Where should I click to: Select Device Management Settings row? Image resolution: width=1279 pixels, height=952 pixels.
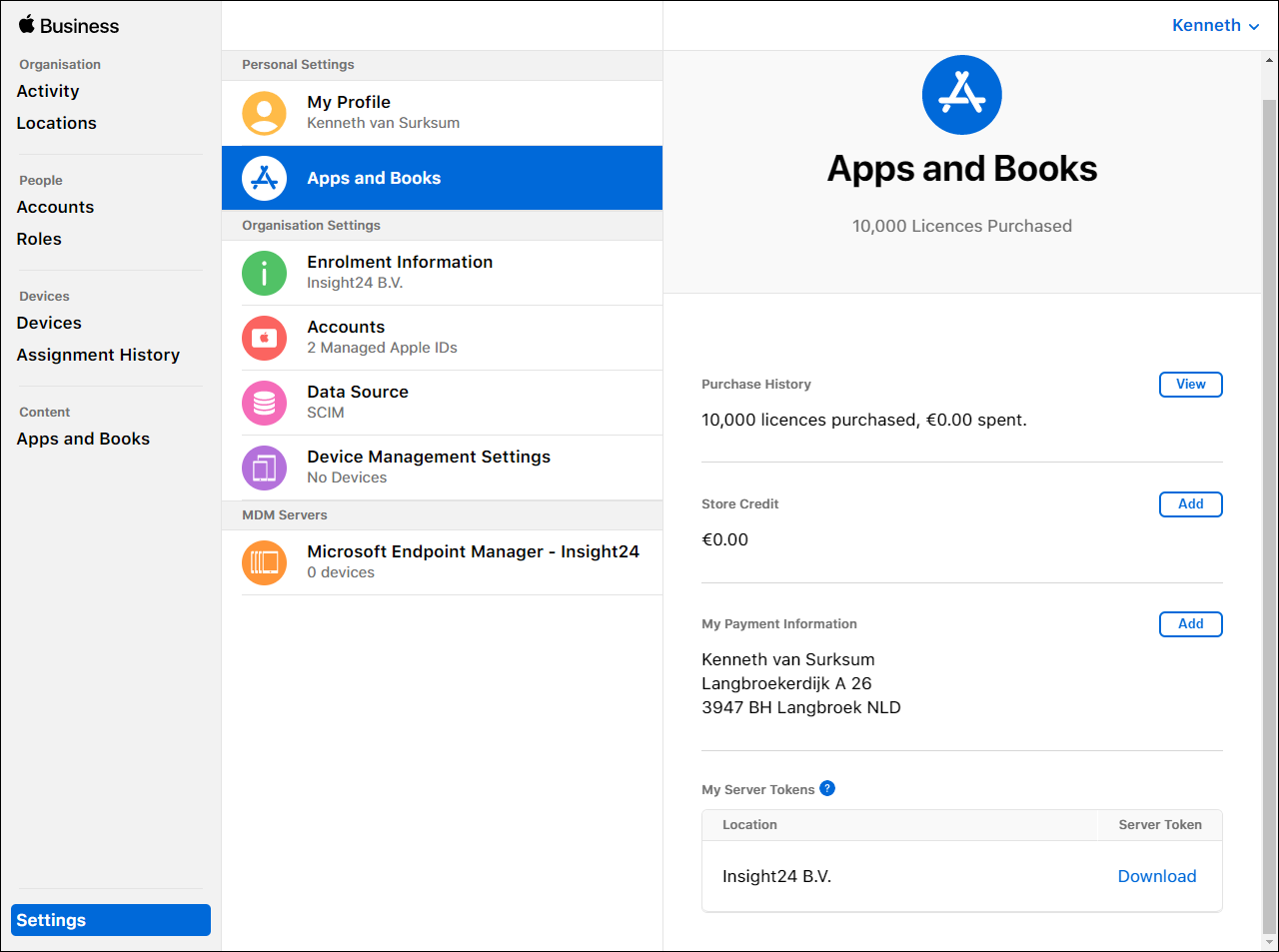coord(442,468)
